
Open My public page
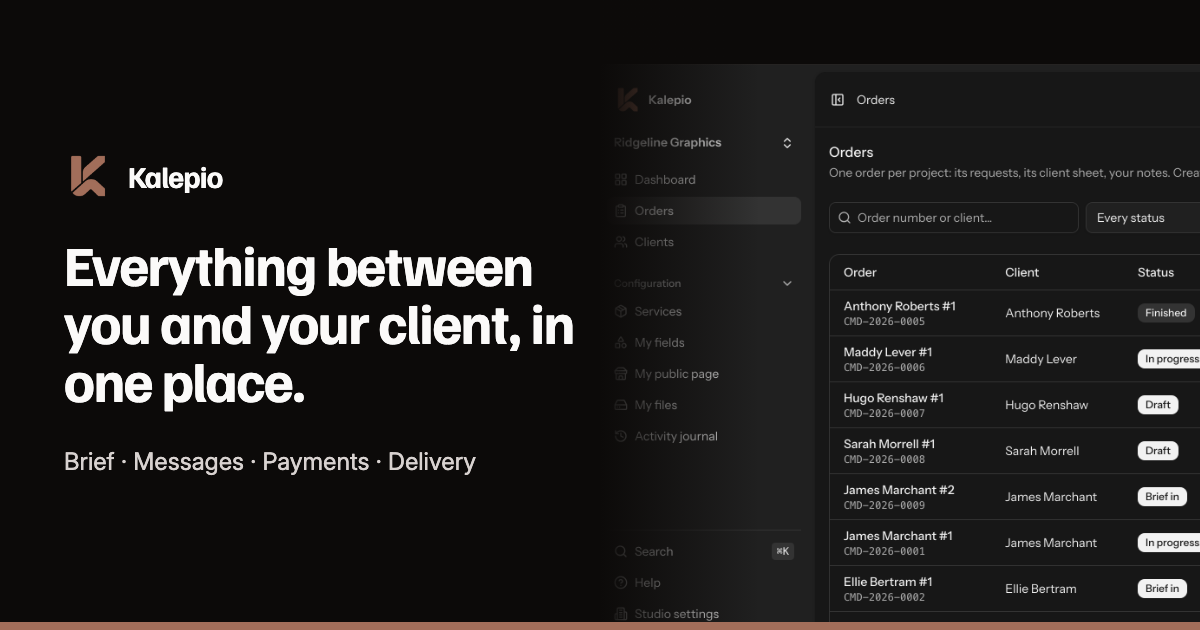(704, 374)
